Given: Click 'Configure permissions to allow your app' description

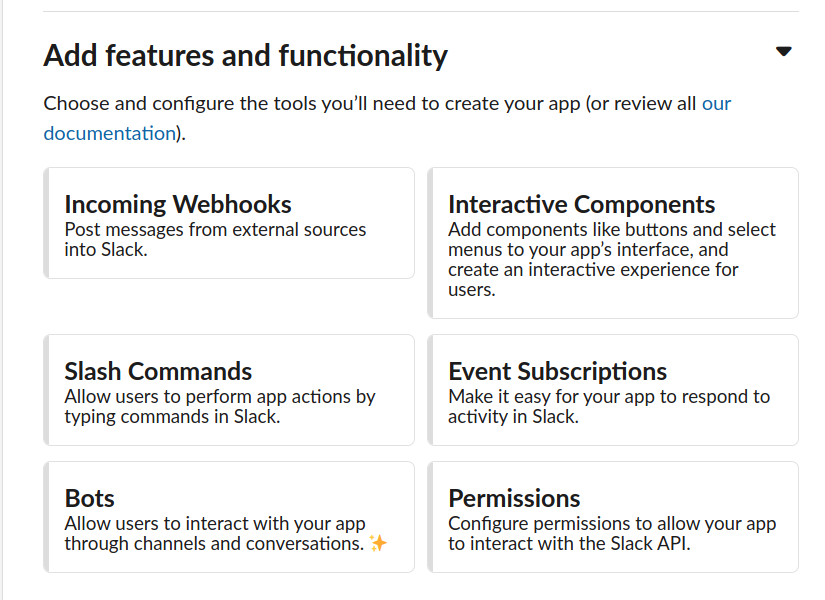Looking at the screenshot, I should pos(612,524).
